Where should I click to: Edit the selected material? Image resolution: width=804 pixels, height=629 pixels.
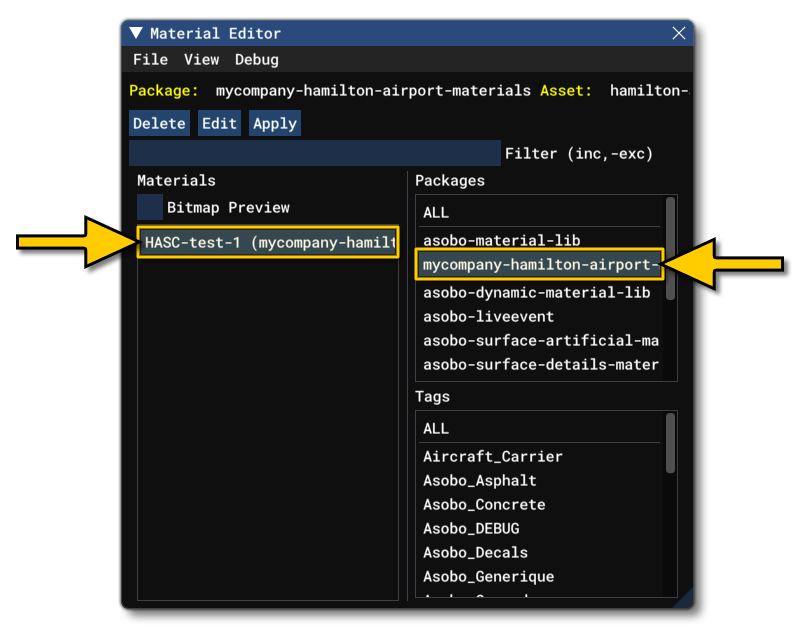(x=219, y=123)
